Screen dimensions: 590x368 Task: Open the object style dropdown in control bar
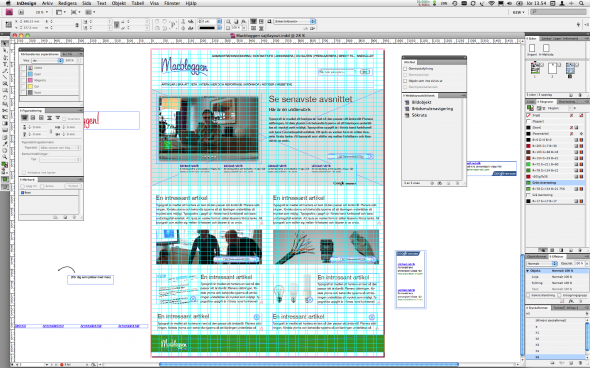[295, 21]
